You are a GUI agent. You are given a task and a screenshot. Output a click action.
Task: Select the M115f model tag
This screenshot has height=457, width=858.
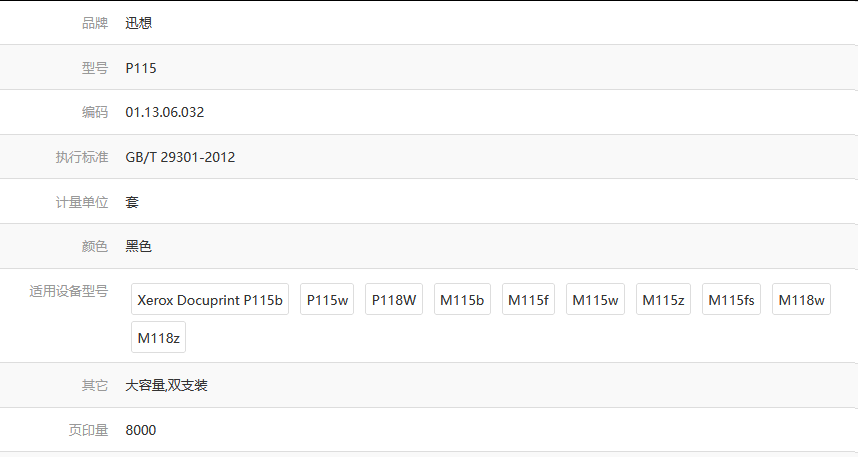point(529,300)
